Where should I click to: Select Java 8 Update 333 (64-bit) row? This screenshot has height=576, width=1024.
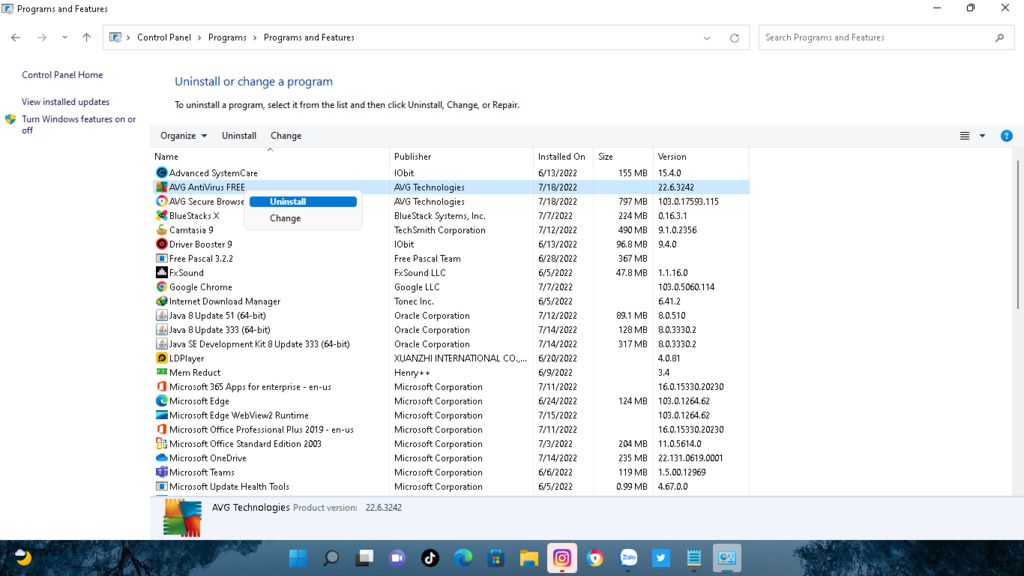[x=451, y=330]
